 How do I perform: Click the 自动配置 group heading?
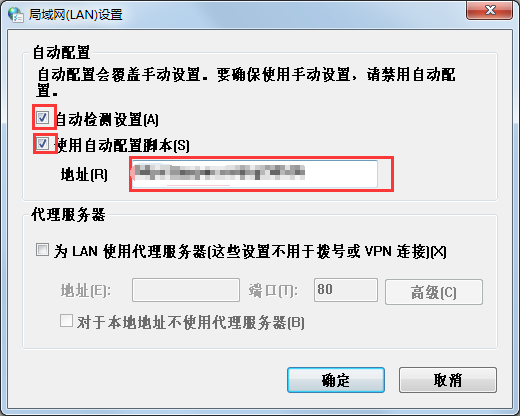click(x=61, y=53)
